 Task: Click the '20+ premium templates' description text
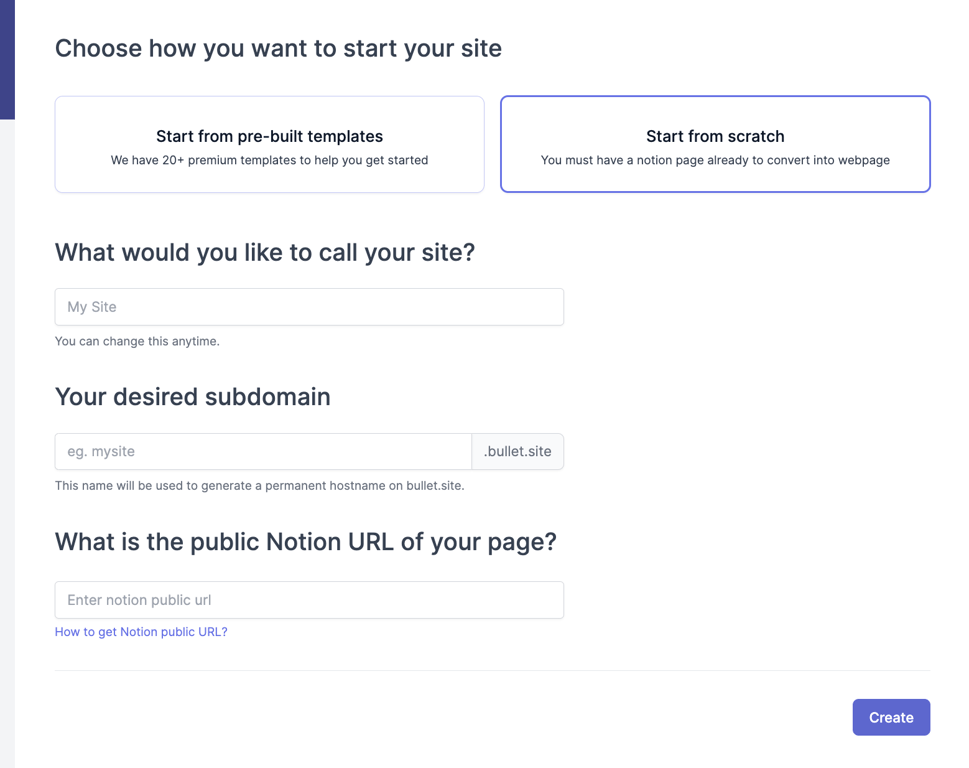click(269, 160)
